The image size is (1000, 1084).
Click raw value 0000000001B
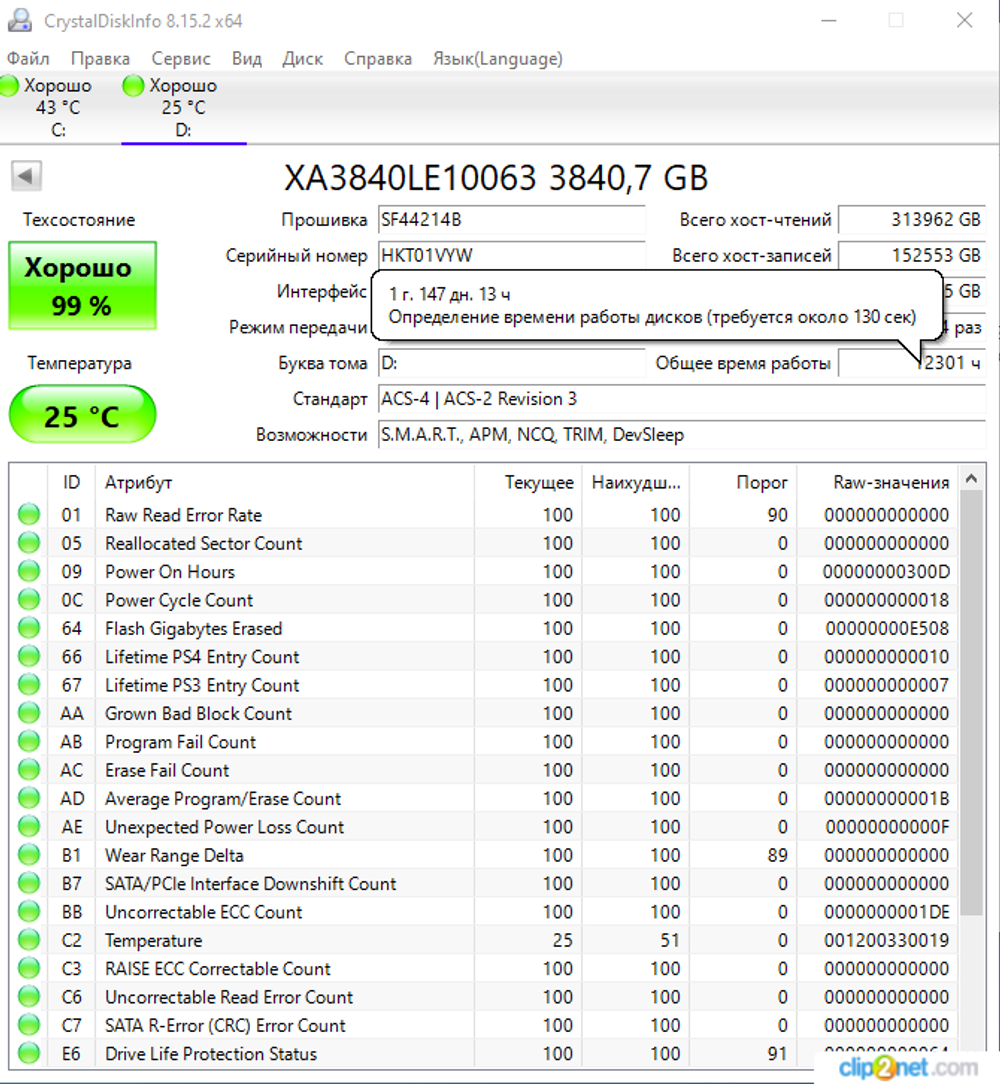[x=886, y=798]
